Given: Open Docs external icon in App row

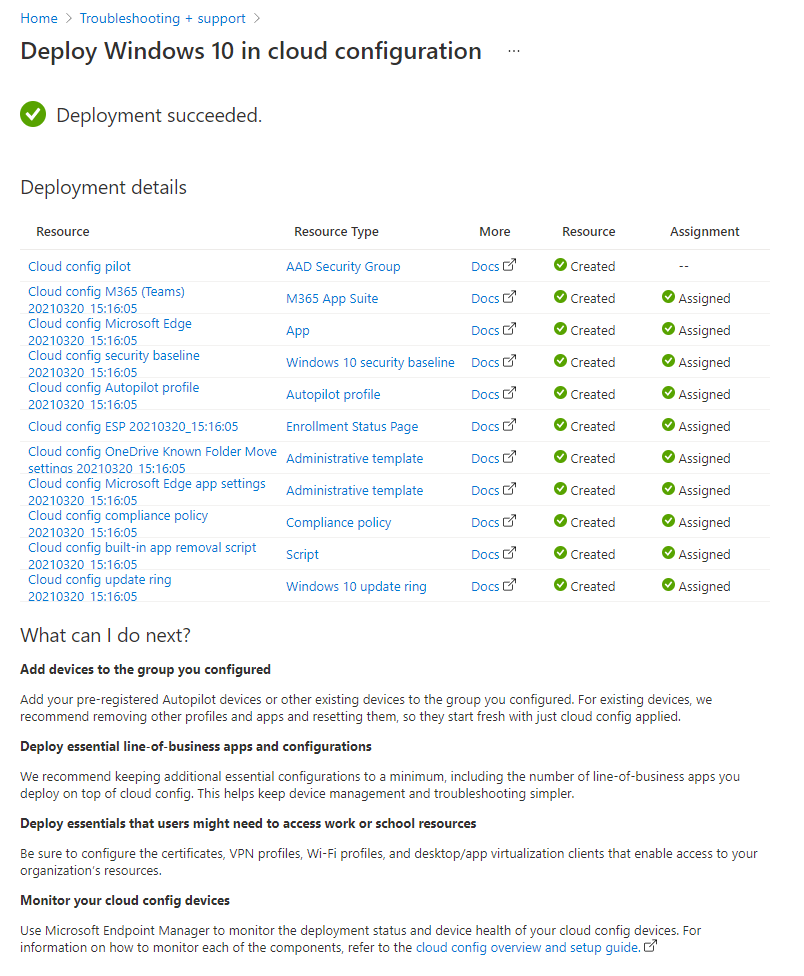Looking at the screenshot, I should [510, 329].
